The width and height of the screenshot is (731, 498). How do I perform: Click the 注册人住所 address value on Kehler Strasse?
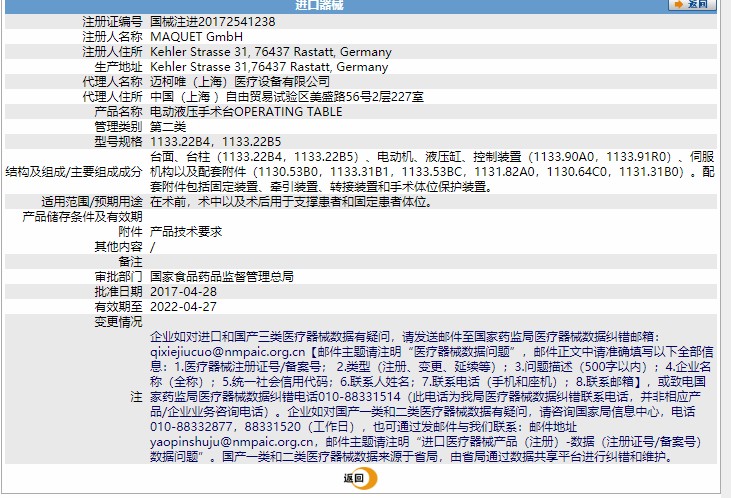point(271,52)
